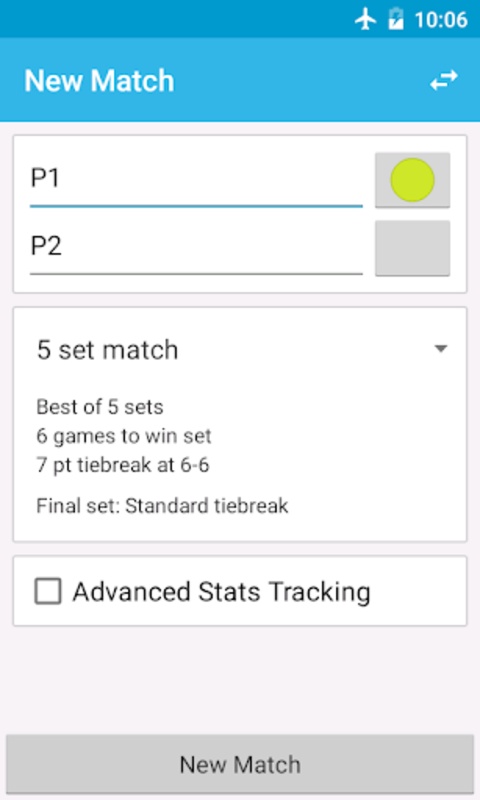Start the match with the bottom New Match button
The image size is (480, 800).
(240, 764)
